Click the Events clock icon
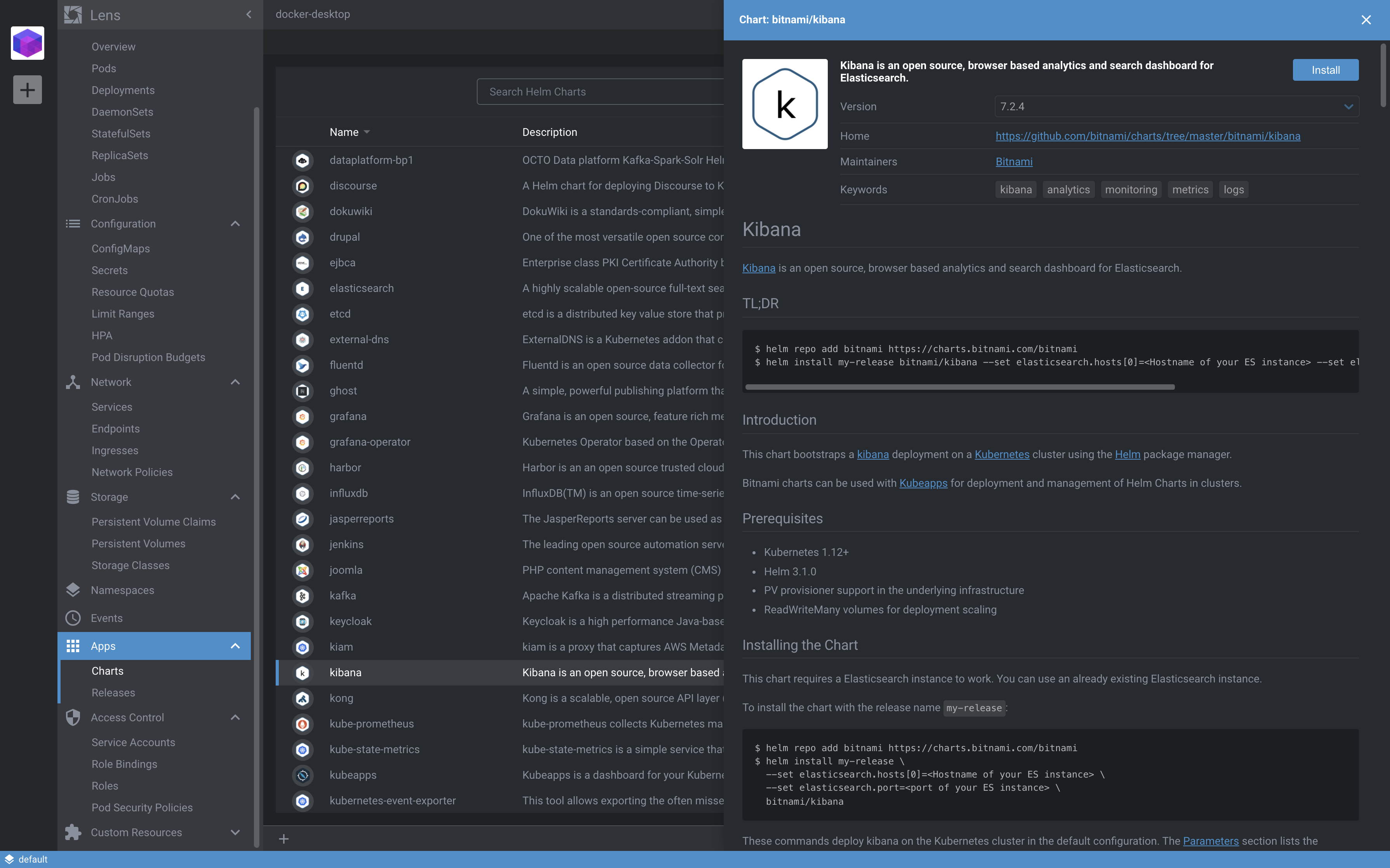 73,618
